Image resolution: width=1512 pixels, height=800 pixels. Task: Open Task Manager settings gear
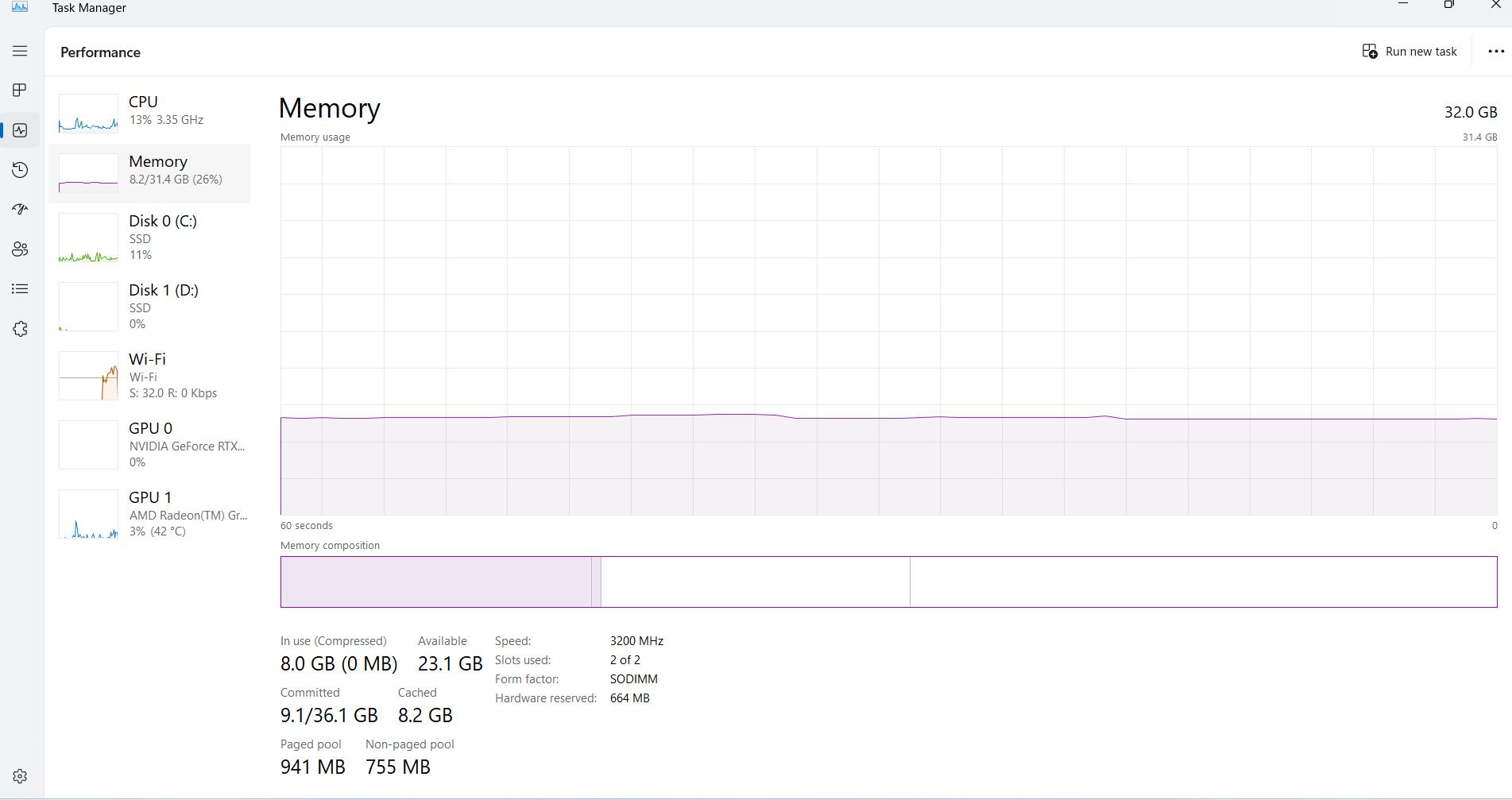click(x=20, y=776)
